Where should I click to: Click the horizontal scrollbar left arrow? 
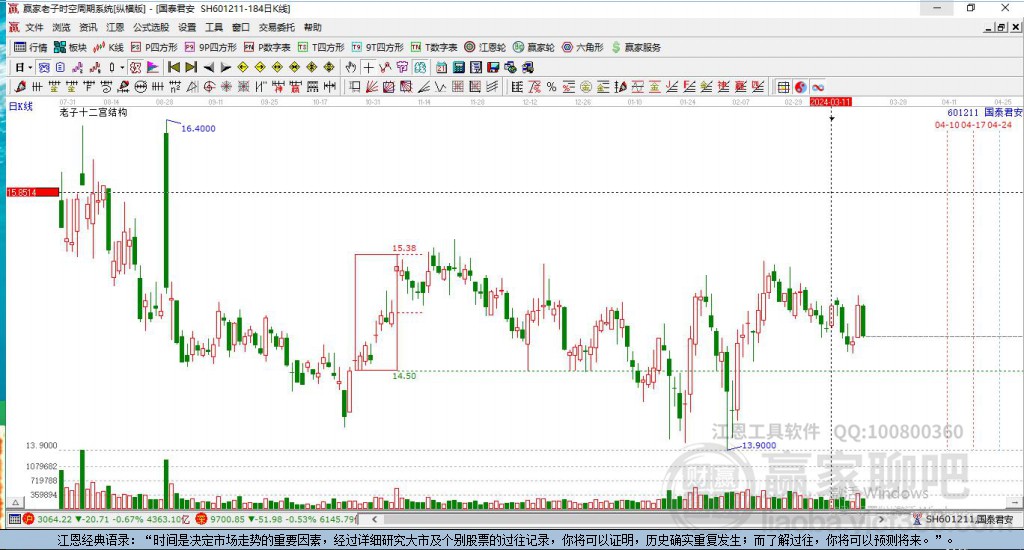click(374, 519)
